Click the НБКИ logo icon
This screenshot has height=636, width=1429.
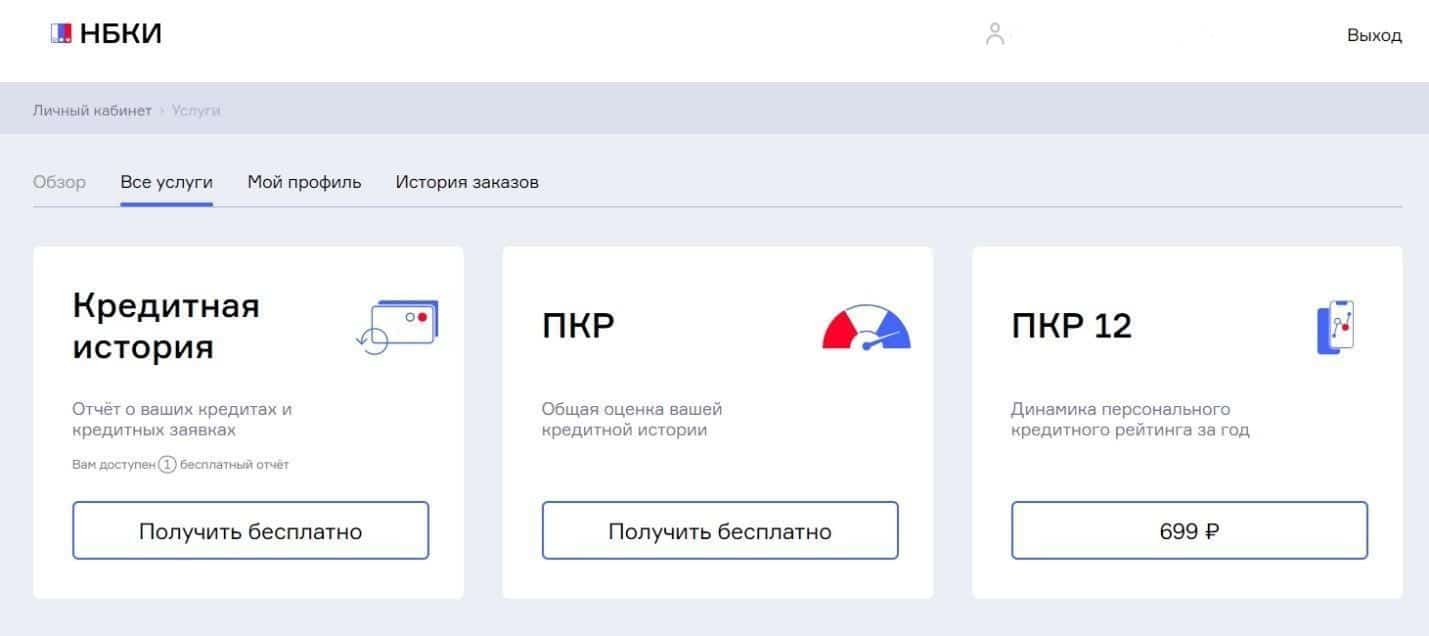61,34
